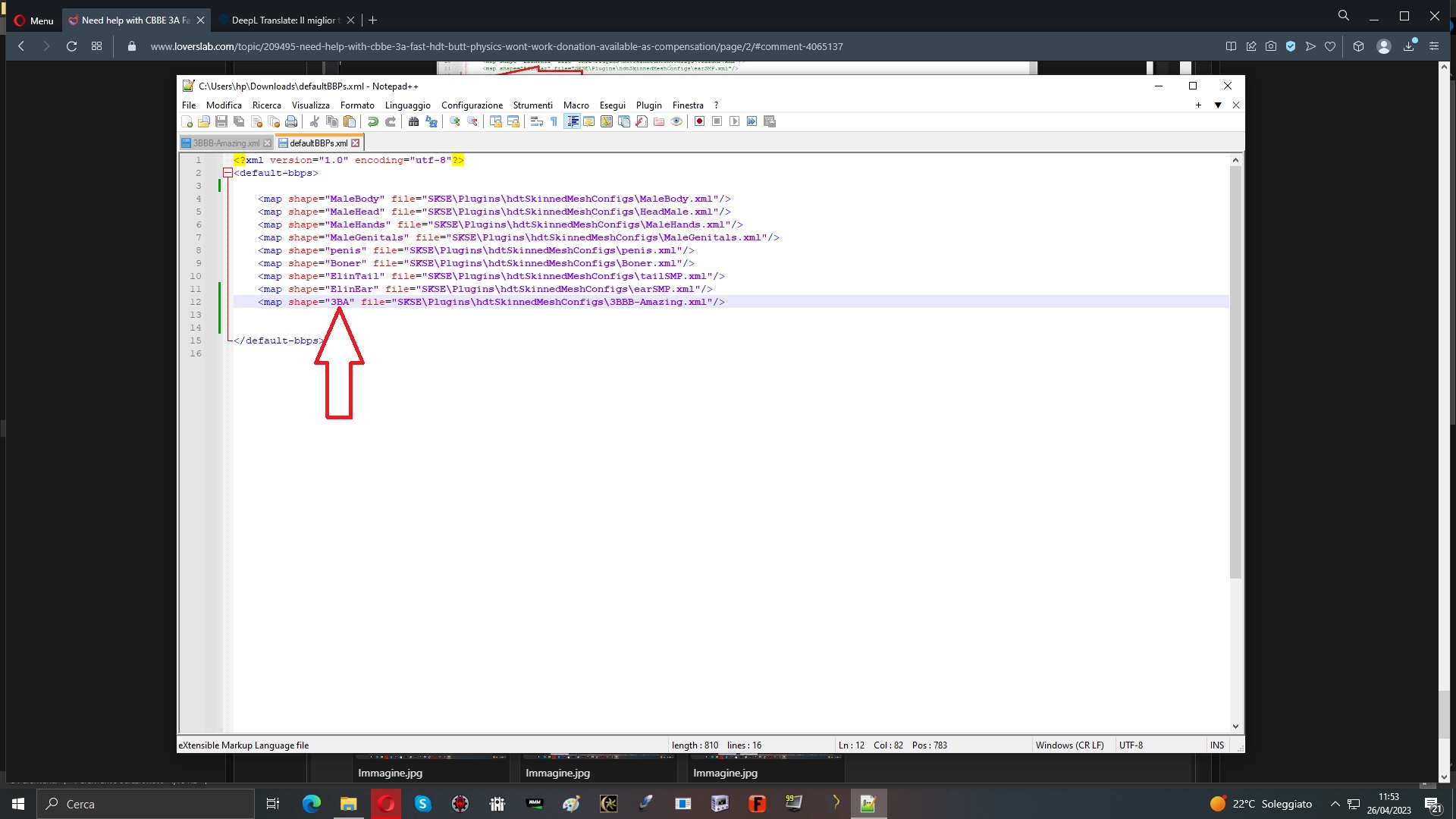The image size is (1456, 819).
Task: Open the Configurazione menu
Action: point(472,105)
